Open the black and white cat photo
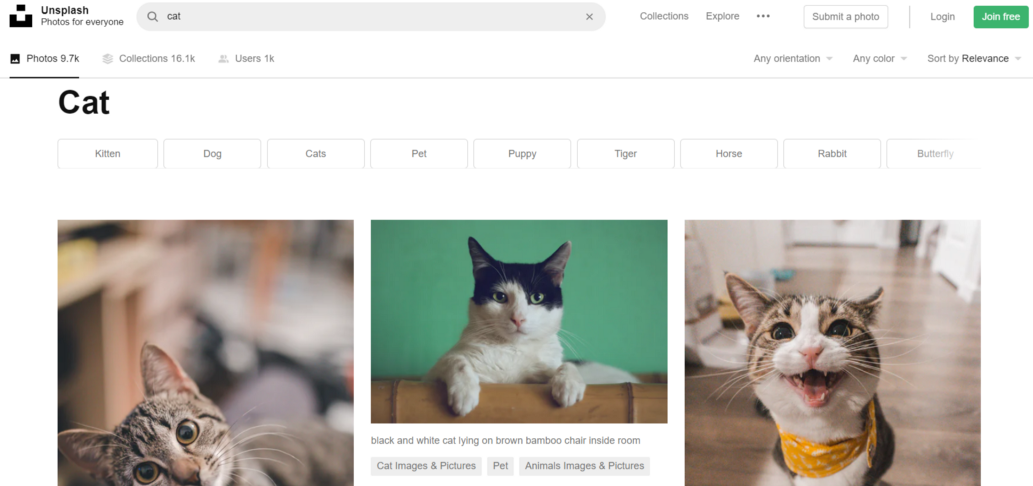 tap(519, 321)
